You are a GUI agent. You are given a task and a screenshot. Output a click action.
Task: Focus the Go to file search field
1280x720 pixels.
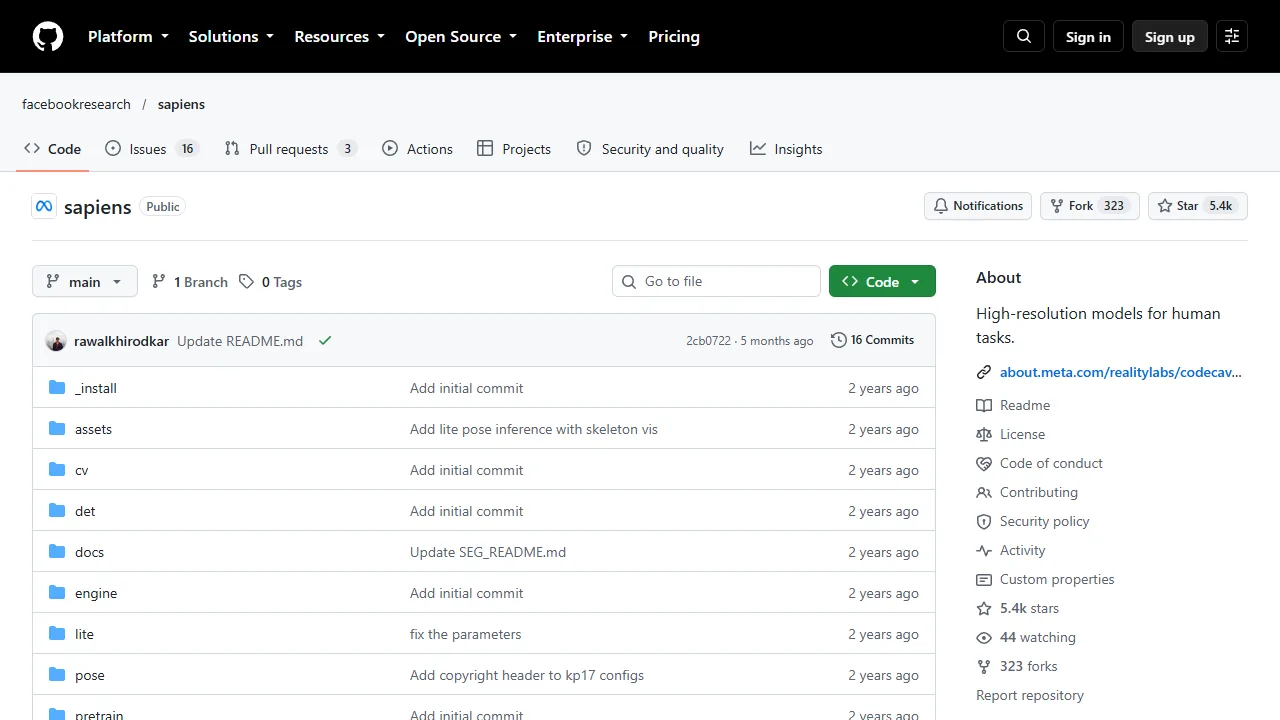tap(716, 281)
